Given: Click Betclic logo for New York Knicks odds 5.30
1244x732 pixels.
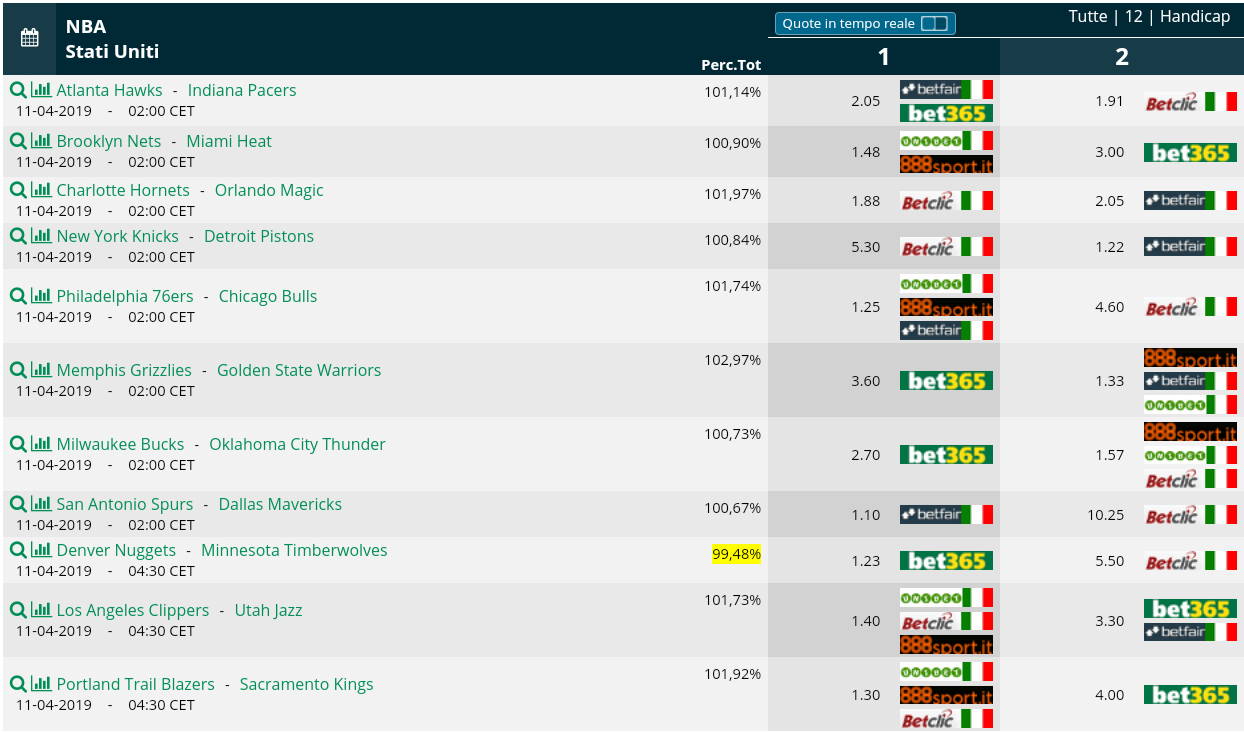Looking at the screenshot, I should [946, 247].
